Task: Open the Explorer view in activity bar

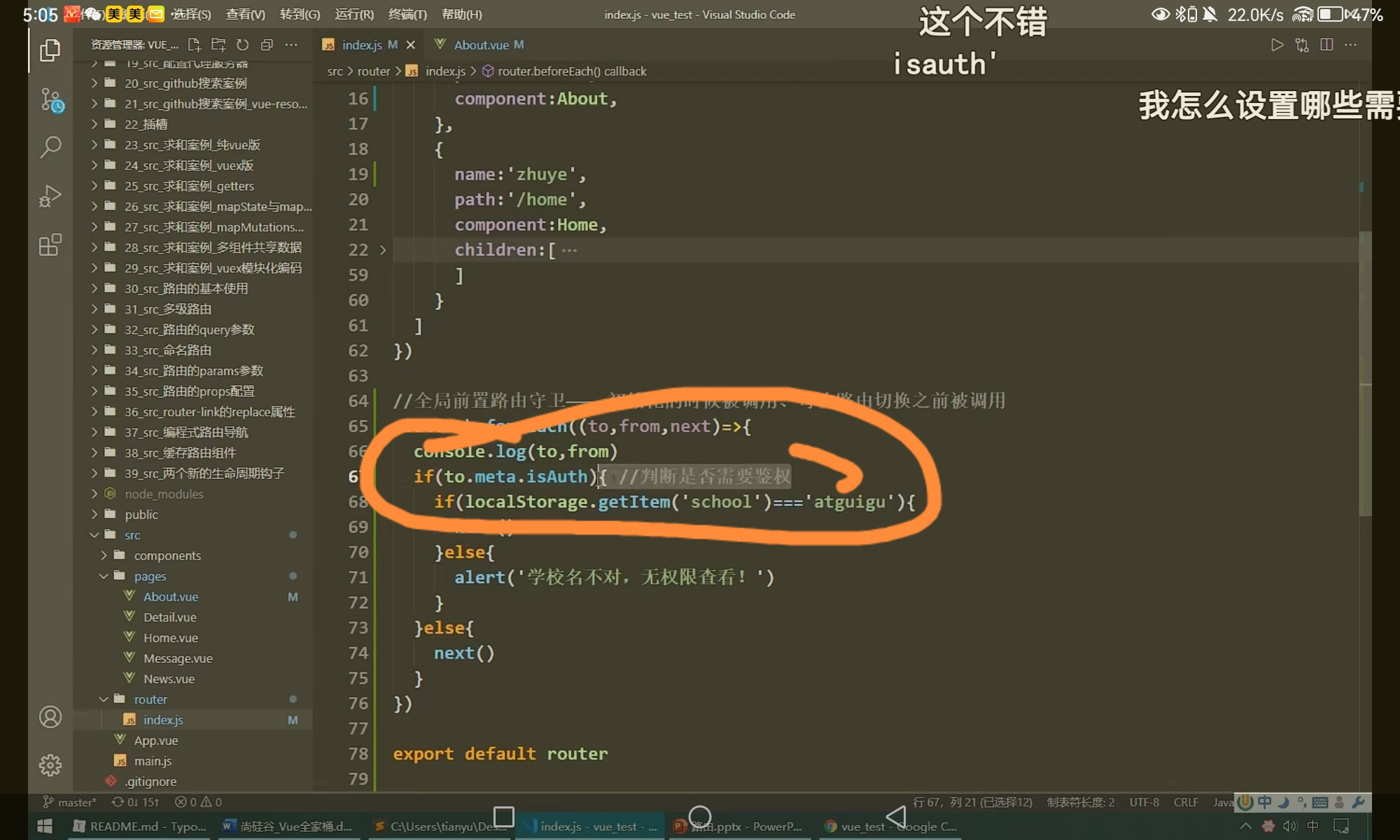Action: [x=50, y=50]
